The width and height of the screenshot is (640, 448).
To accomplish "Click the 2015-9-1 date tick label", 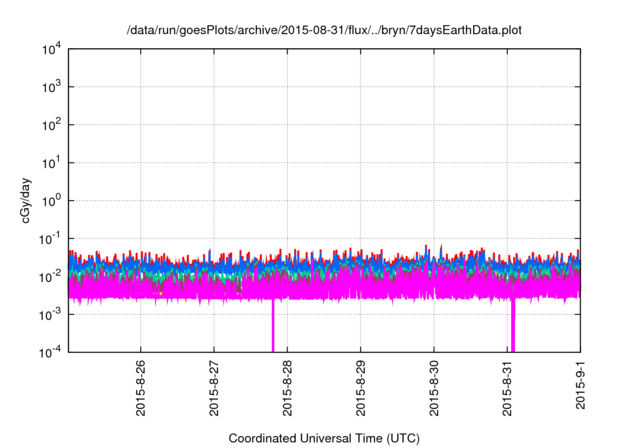I will pyautogui.click(x=580, y=385).
